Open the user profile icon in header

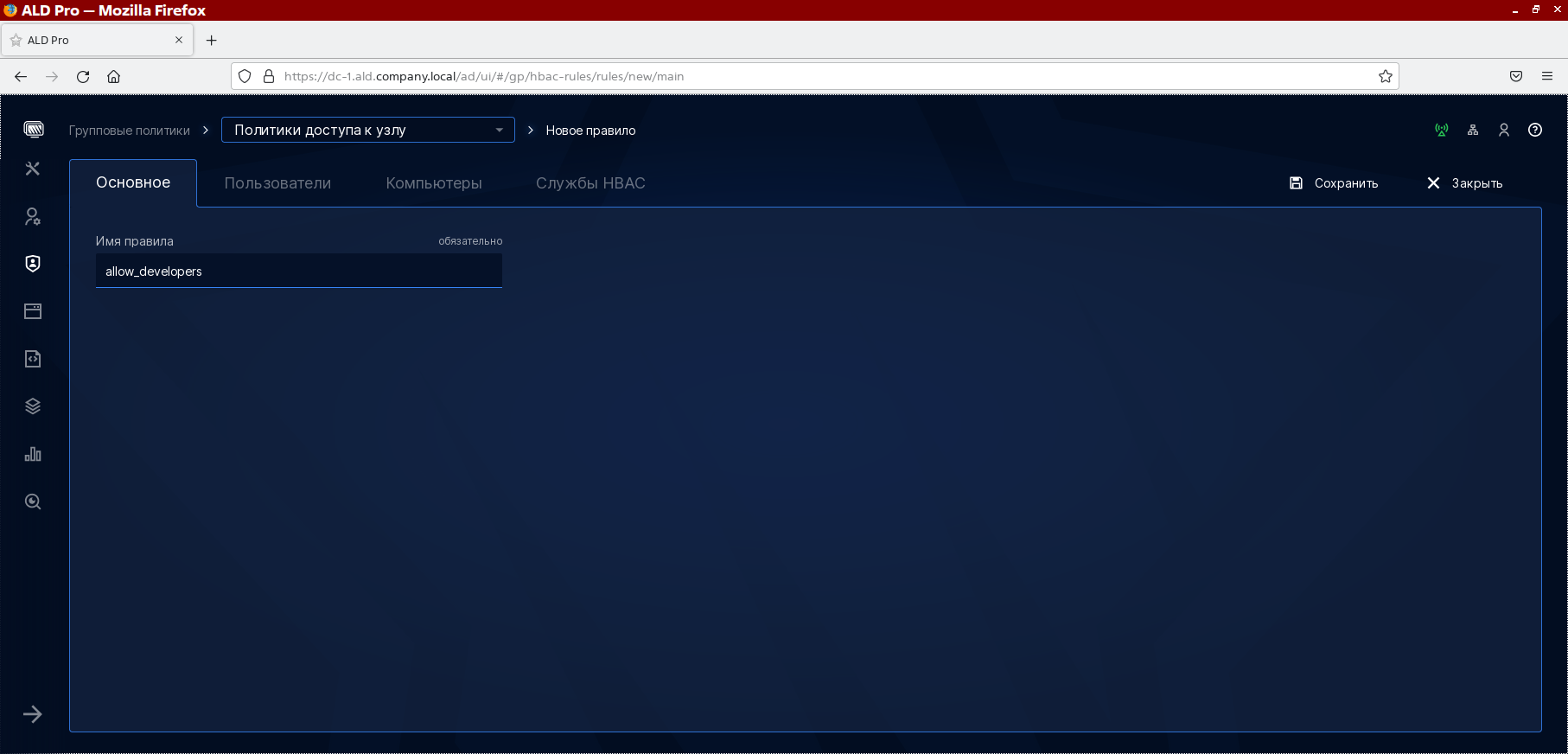(x=1504, y=130)
